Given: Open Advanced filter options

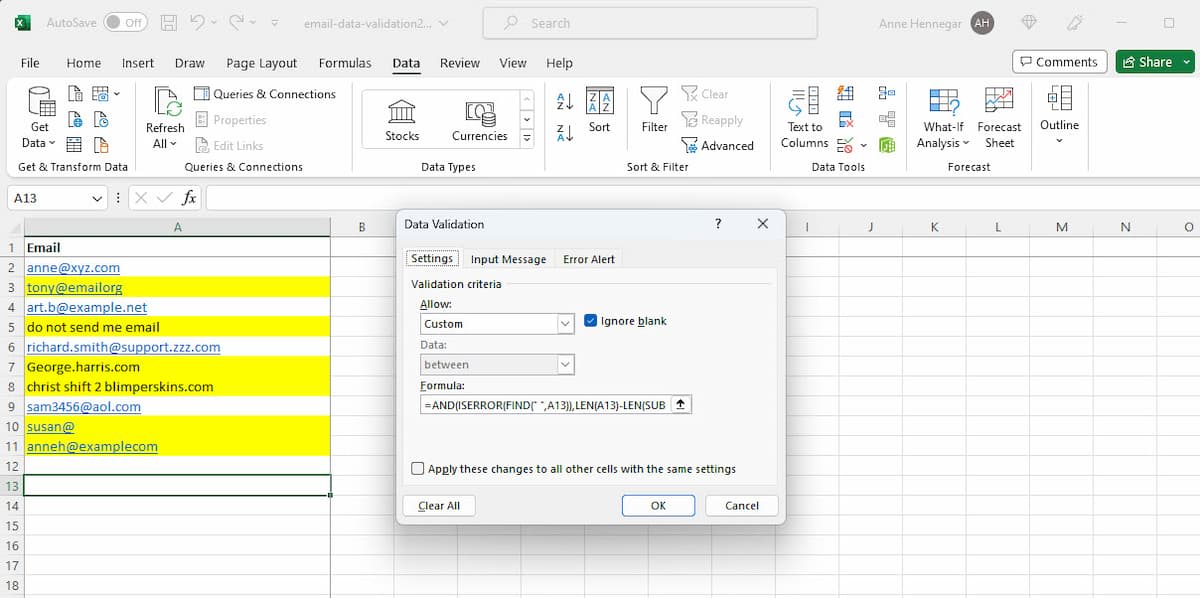Looking at the screenshot, I should (x=720, y=145).
